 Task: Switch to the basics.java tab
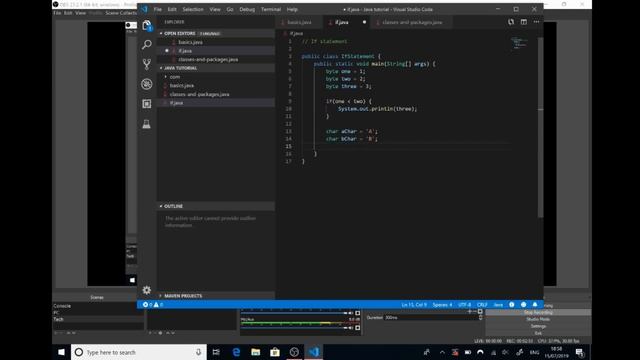tap(299, 22)
